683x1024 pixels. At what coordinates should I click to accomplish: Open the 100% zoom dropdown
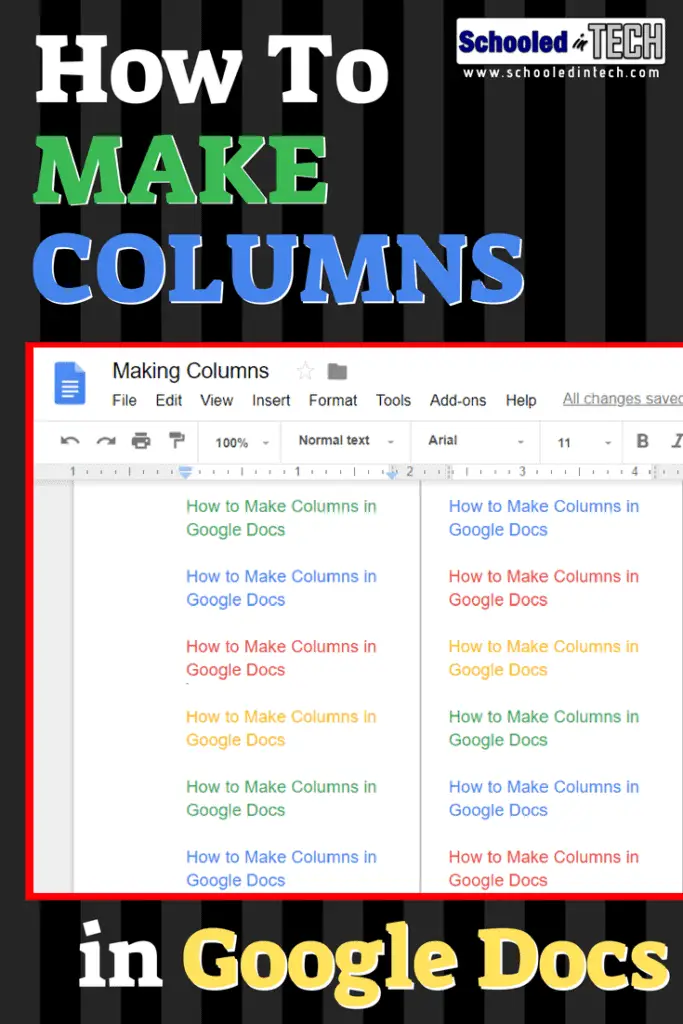(242, 442)
